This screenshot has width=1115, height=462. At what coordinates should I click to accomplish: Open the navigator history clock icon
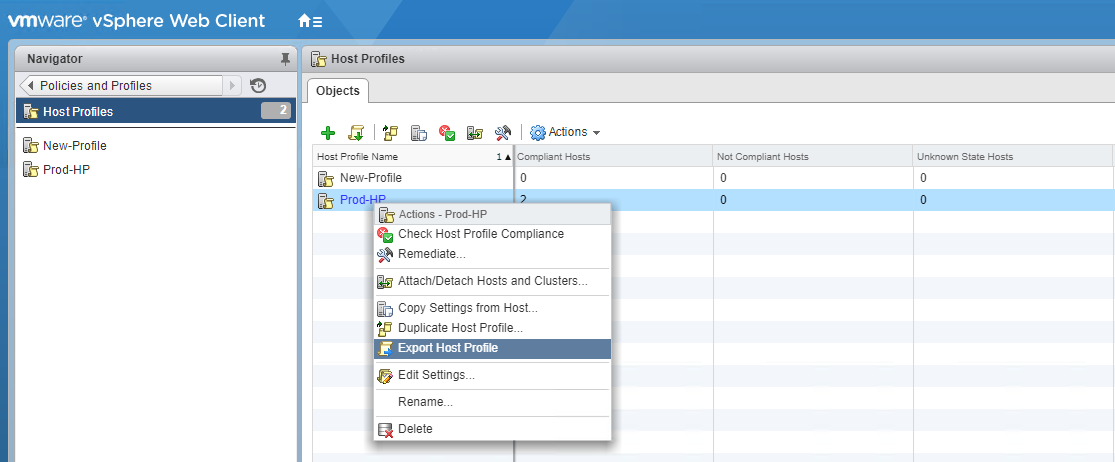point(258,86)
